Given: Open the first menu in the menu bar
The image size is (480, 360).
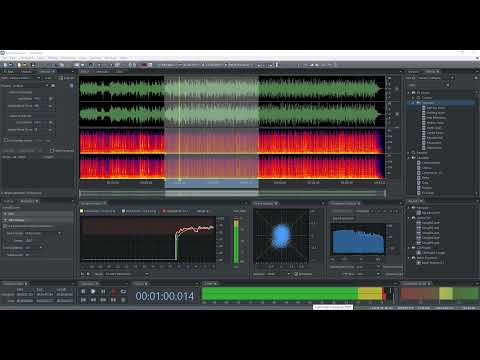Looking at the screenshot, I should [5, 58].
